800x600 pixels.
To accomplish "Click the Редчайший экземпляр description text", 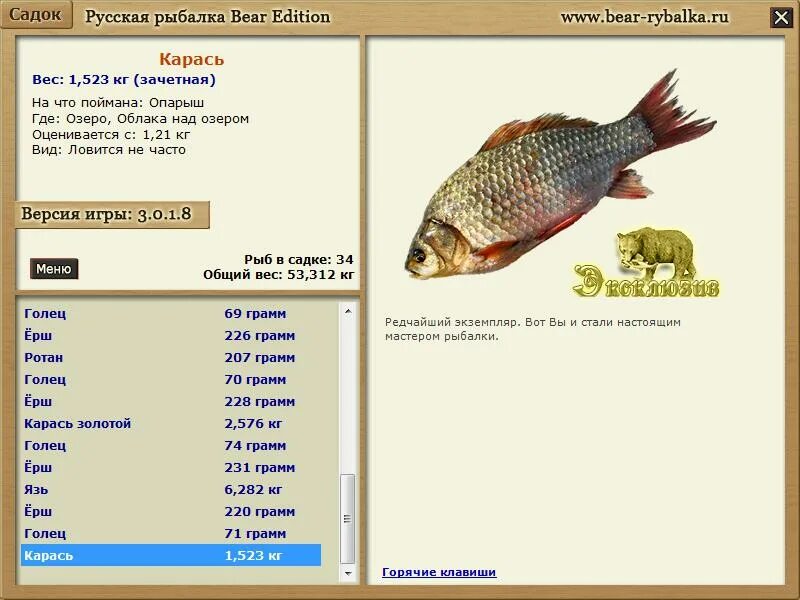I will click(533, 329).
